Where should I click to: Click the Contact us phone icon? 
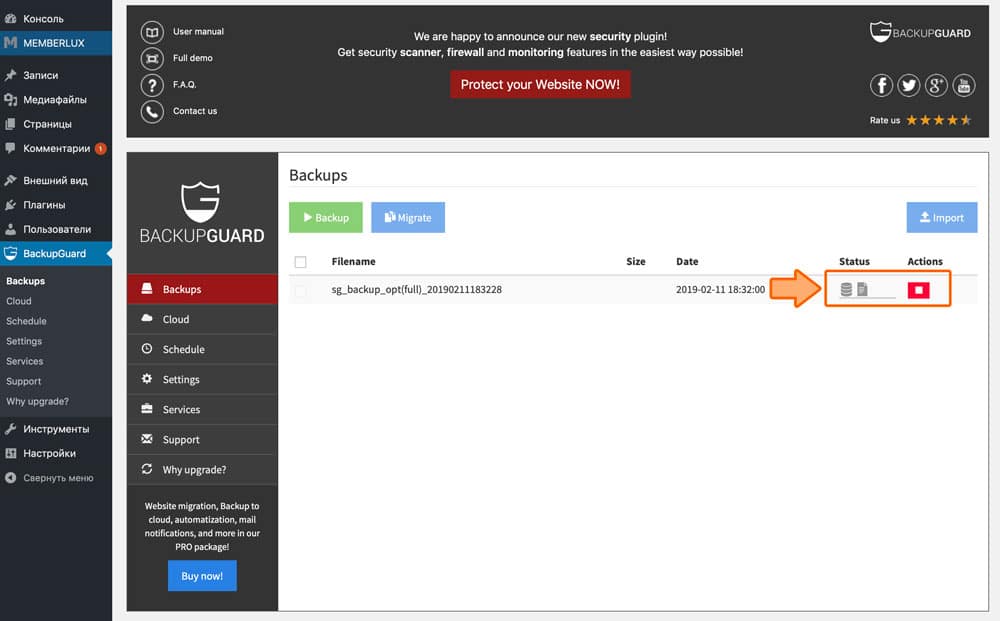tap(152, 111)
